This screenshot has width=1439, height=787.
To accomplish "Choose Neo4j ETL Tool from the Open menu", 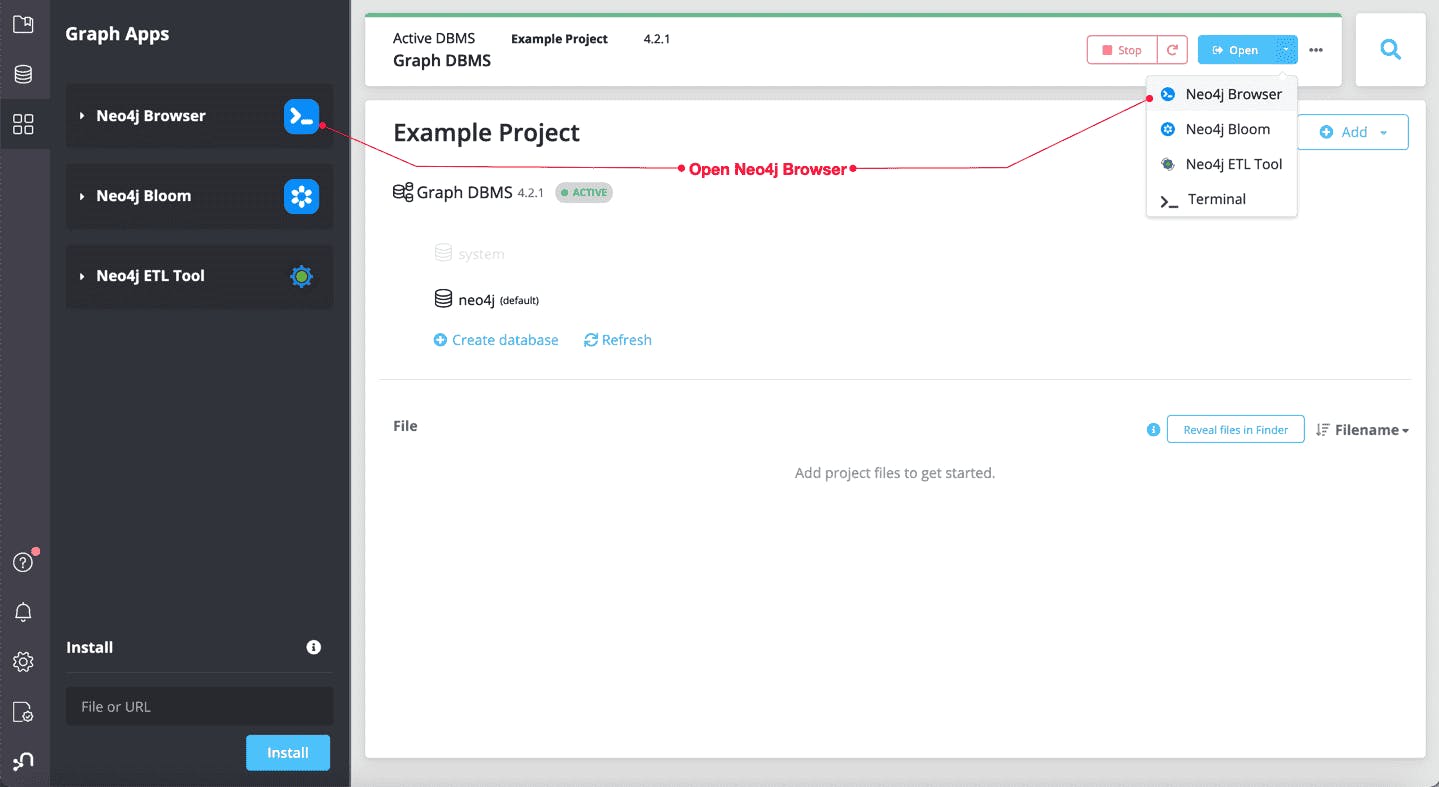I will [1222, 164].
